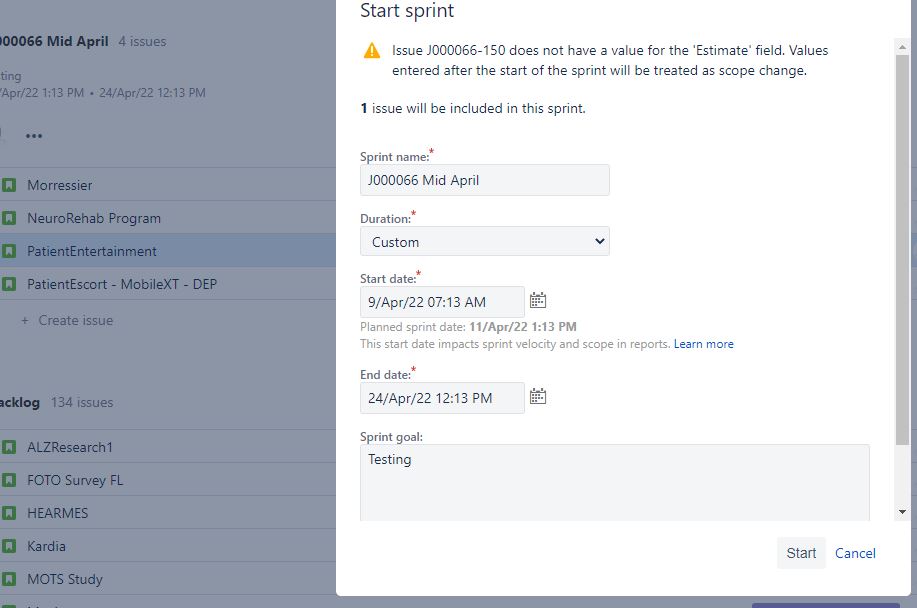Cancel the Start sprint dialog
Image resolution: width=917 pixels, height=608 pixels.
click(x=855, y=553)
